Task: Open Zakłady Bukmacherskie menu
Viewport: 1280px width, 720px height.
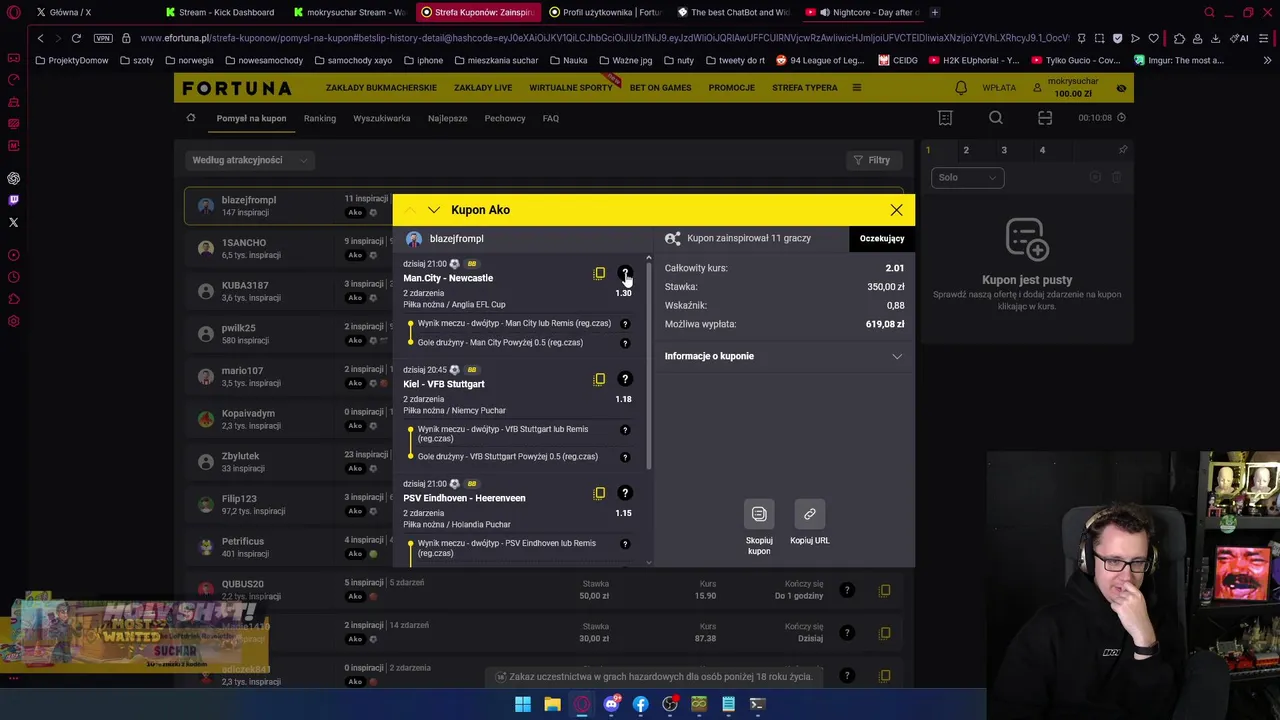Action: [x=381, y=88]
